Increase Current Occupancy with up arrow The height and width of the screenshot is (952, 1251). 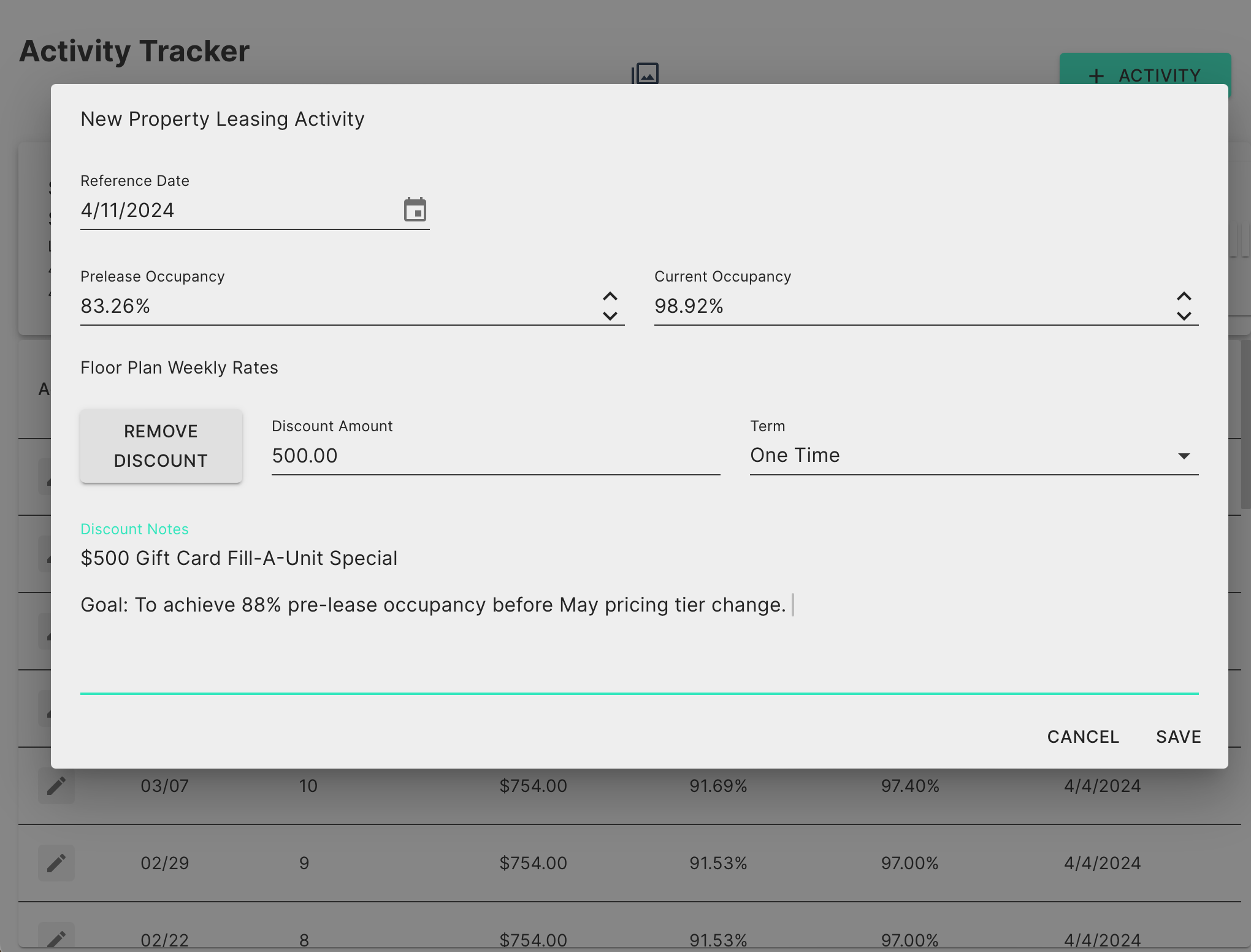tap(1184, 296)
